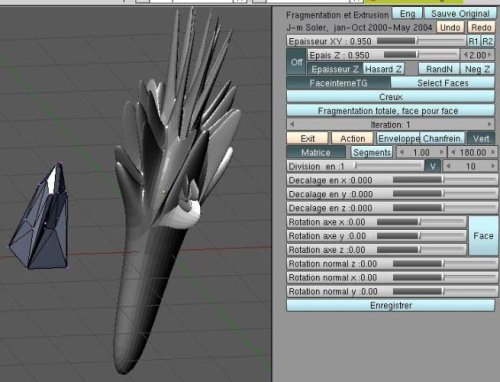500x382 pixels.
Task: Click the Creux button
Action: point(391,97)
